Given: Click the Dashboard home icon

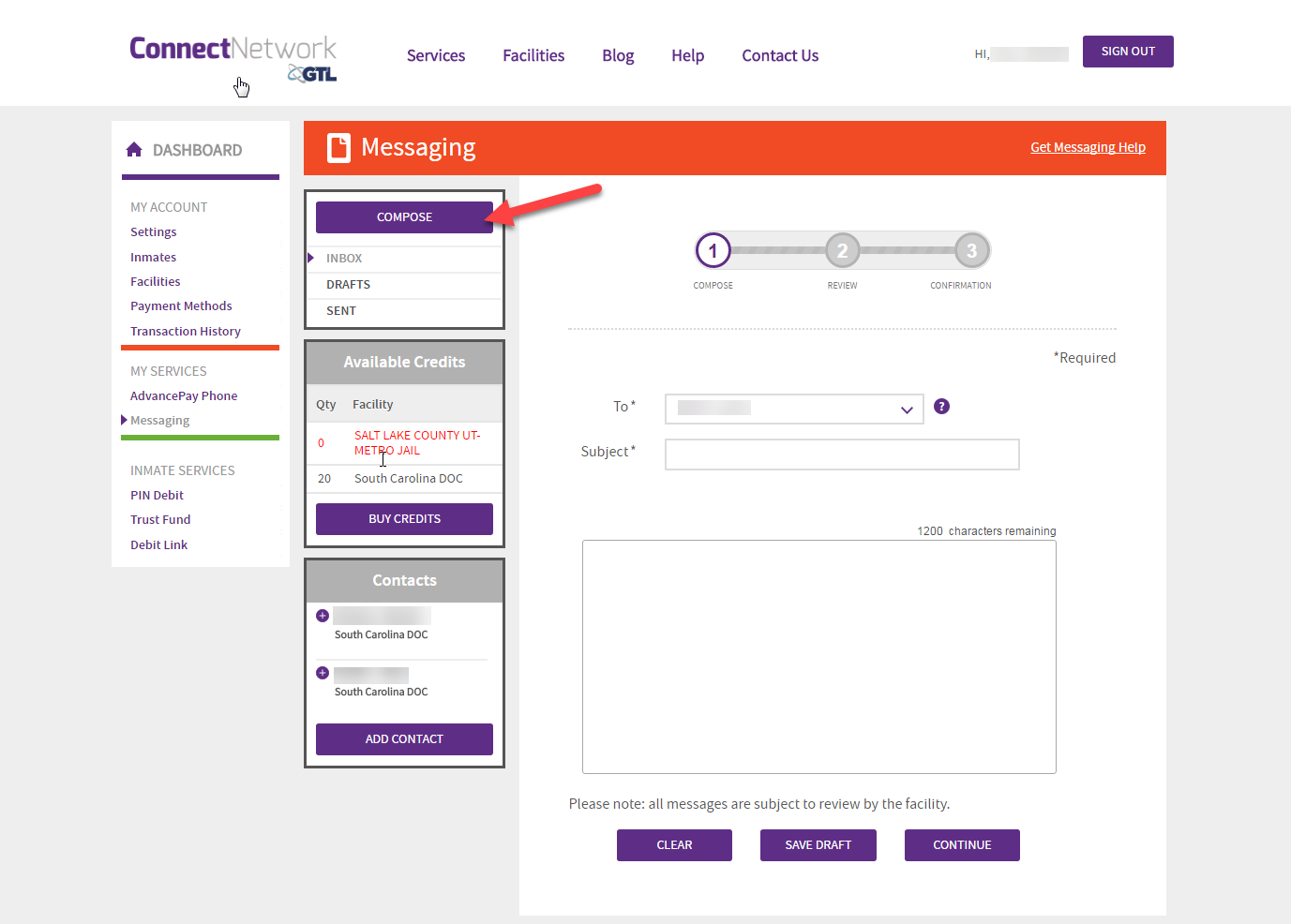Looking at the screenshot, I should click(x=134, y=150).
